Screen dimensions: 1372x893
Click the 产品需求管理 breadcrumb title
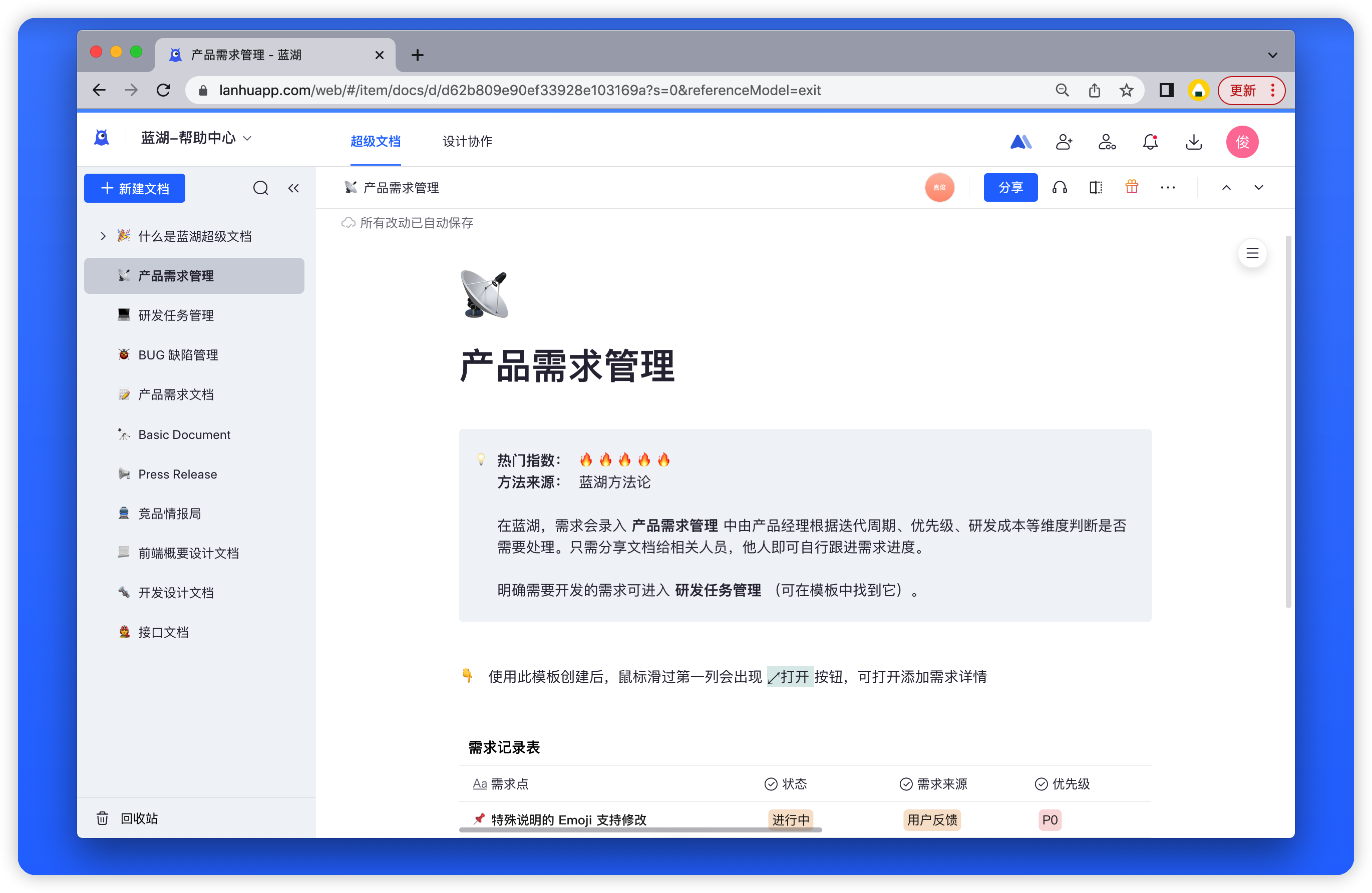coord(401,188)
